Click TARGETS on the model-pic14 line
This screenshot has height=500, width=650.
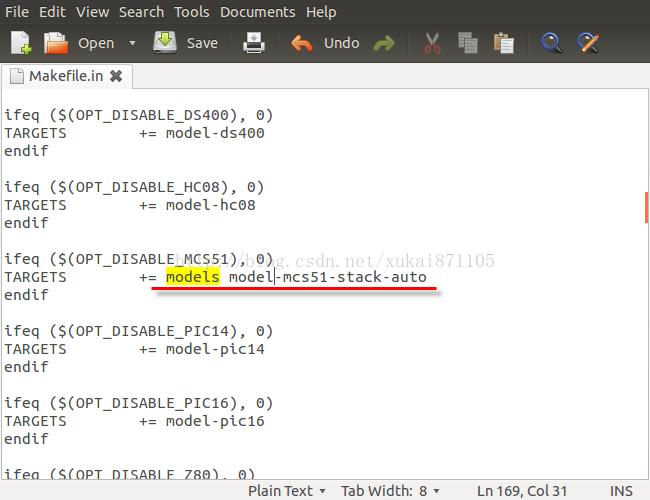[x=35, y=349]
